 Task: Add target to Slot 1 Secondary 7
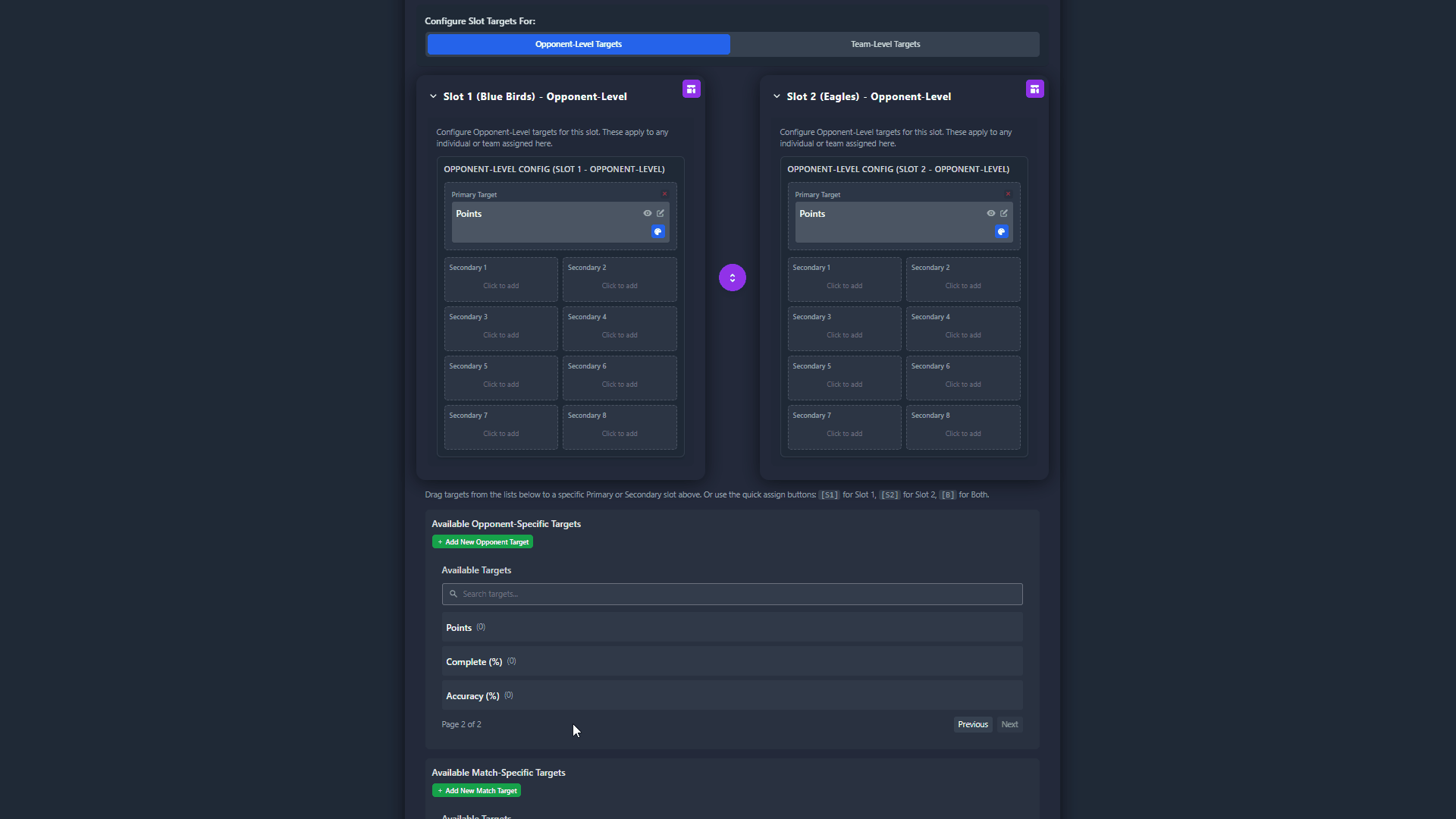coord(501,428)
